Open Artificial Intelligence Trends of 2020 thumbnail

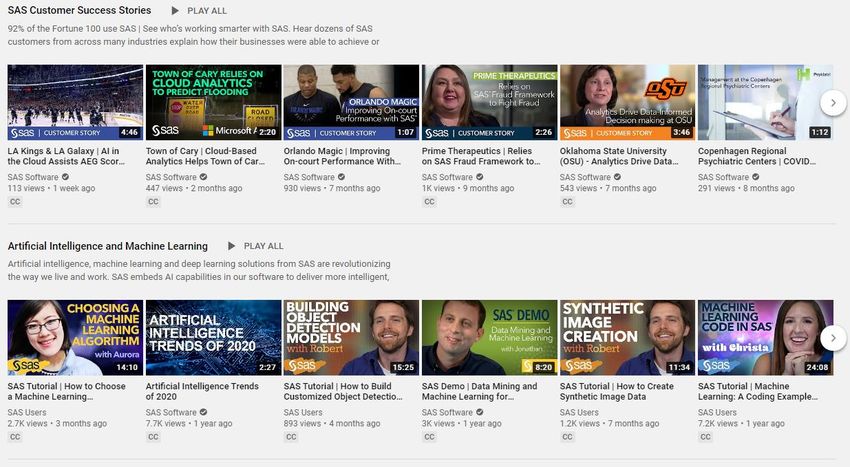214,338
